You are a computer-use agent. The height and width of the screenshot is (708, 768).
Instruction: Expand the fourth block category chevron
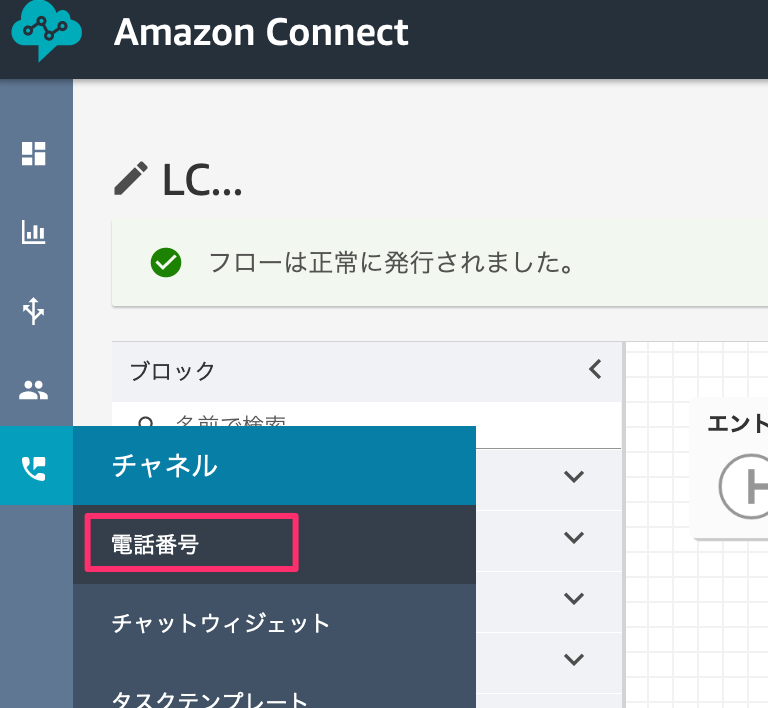(573, 659)
